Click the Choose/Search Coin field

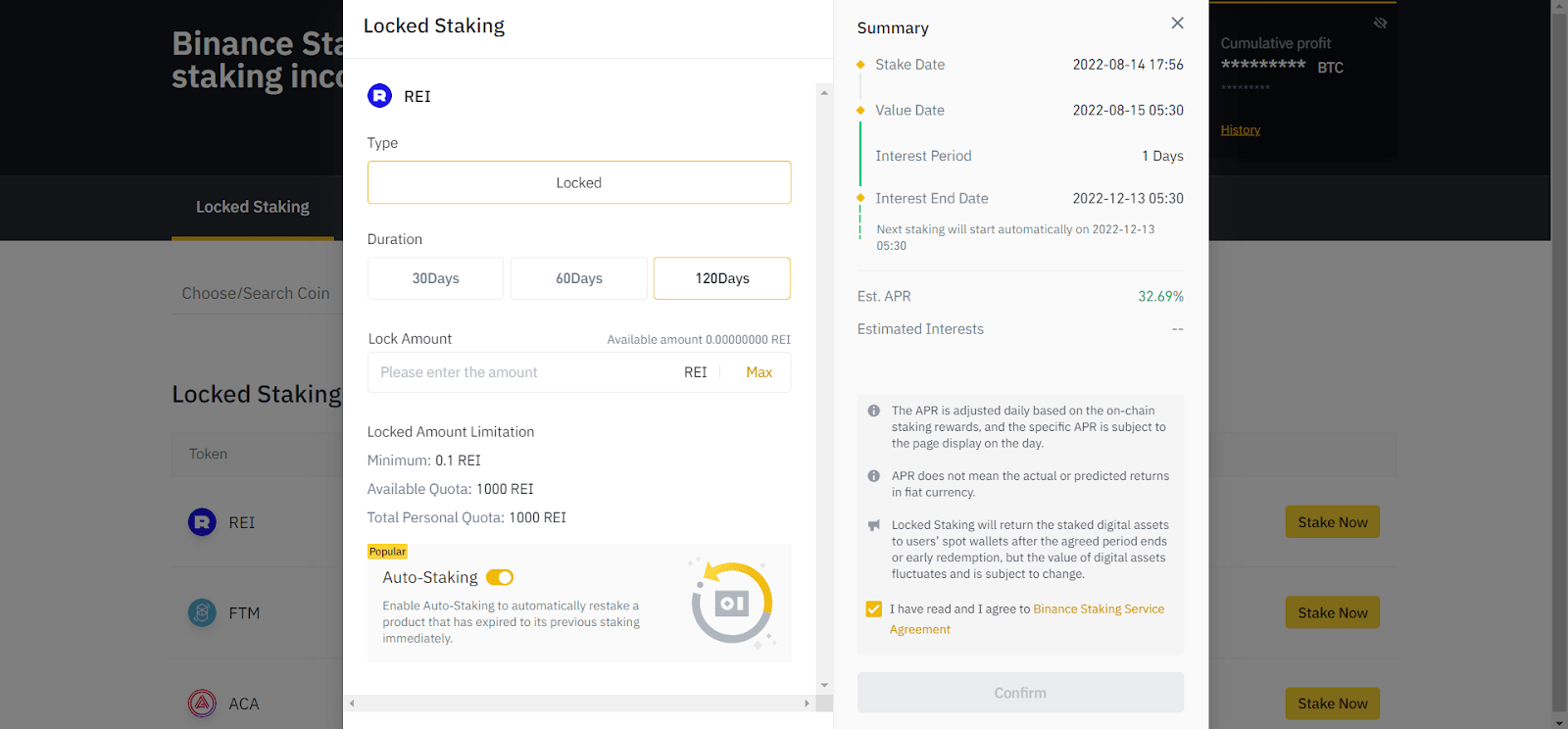(x=256, y=293)
